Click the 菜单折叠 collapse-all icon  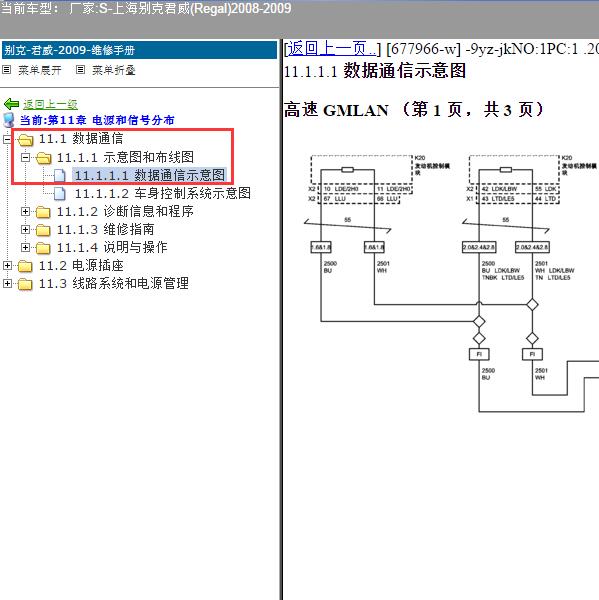[x=80, y=70]
